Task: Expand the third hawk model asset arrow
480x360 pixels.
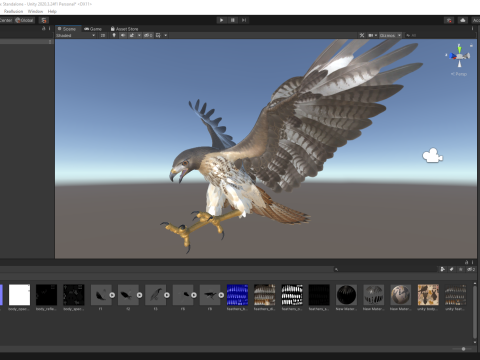Action: tap(167, 295)
